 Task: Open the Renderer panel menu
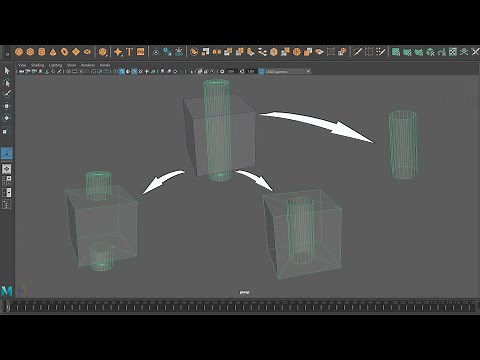point(88,65)
